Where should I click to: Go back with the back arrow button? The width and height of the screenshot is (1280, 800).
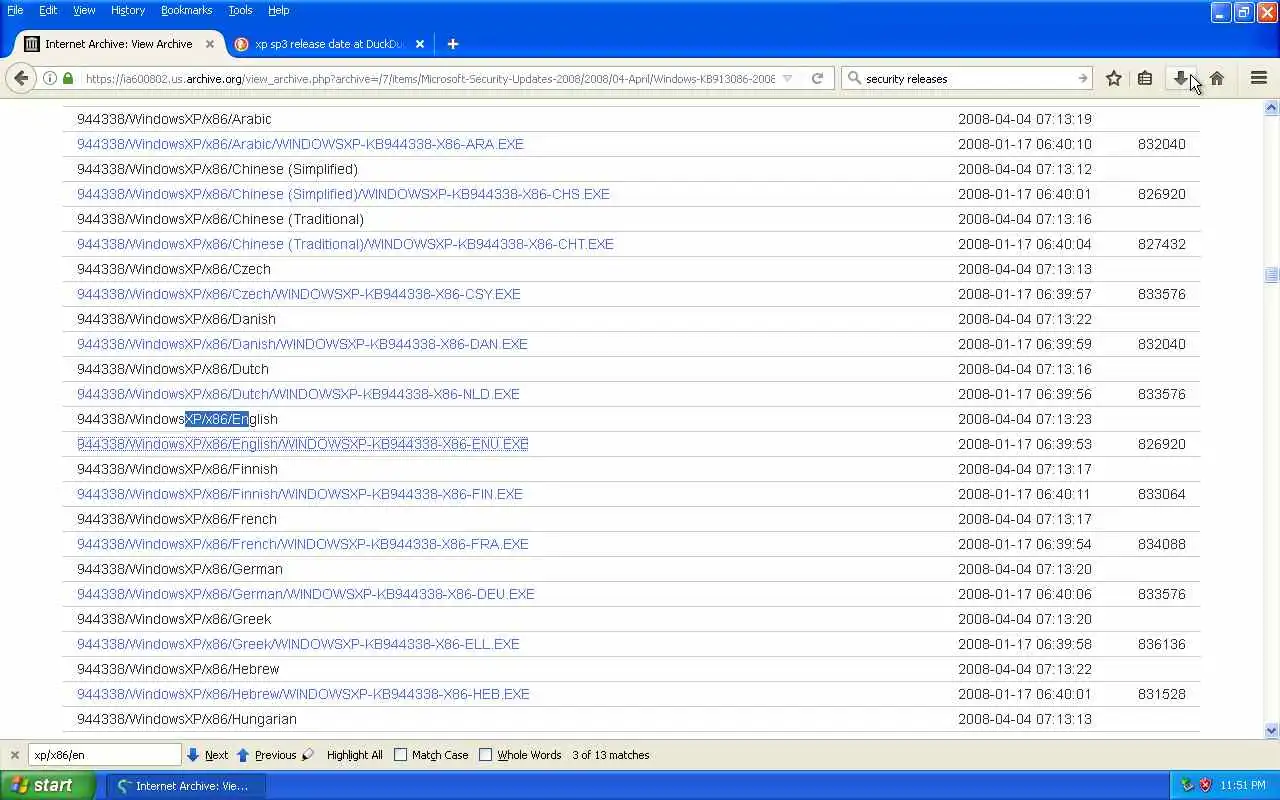[21, 78]
